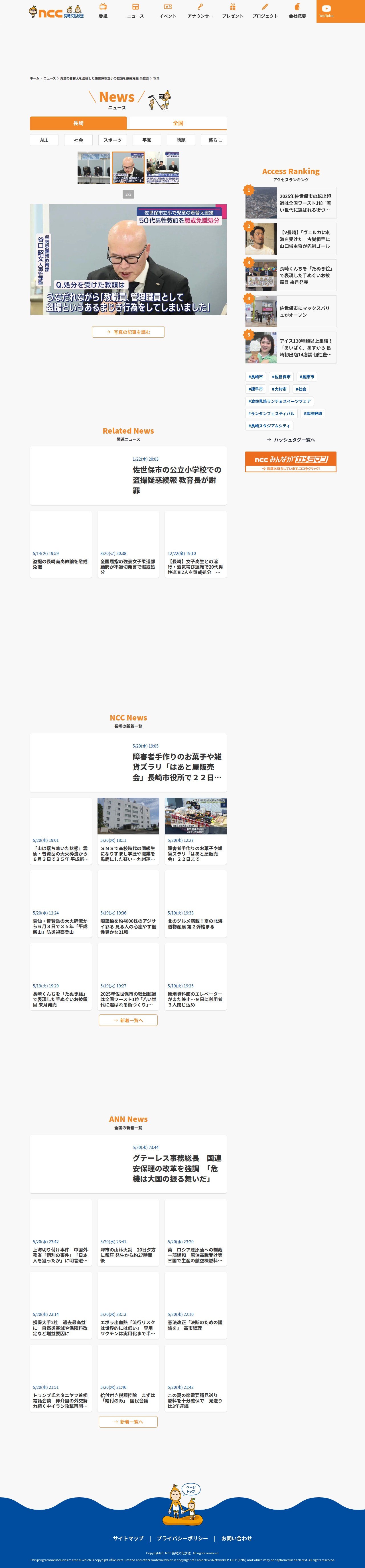Open article 原爆資料館のエレベーターがまた停止

pos(196,976)
